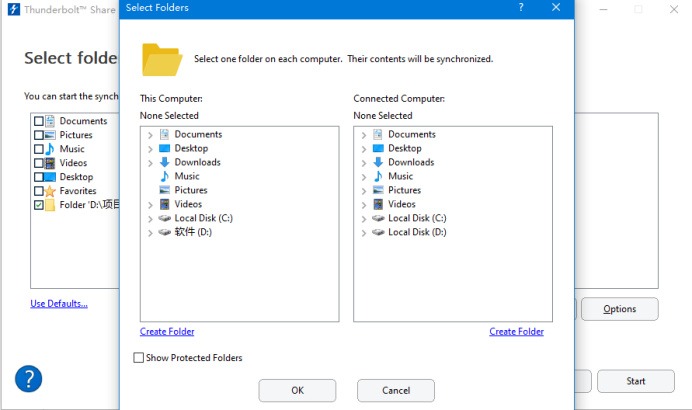Enable Show Protected Folders checkbox
Image resolution: width=692 pixels, height=410 pixels.
[139, 358]
